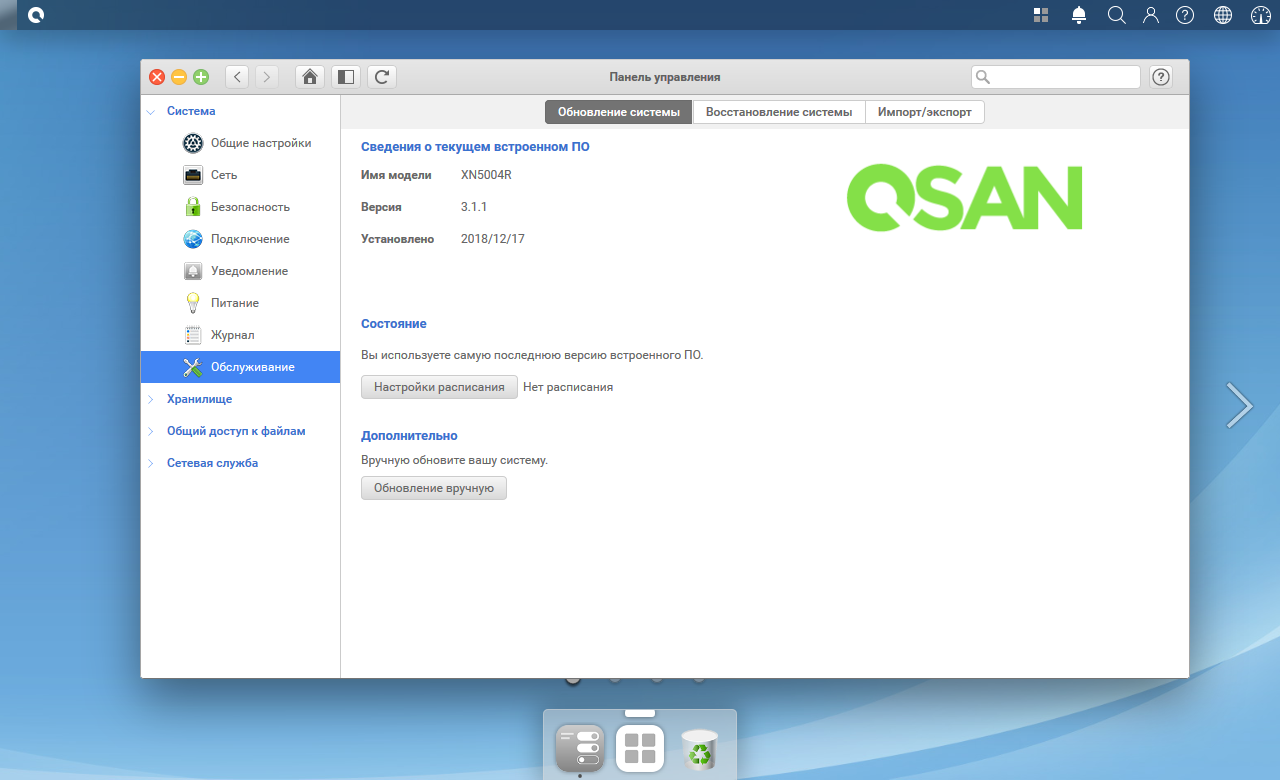
Task: Navigate forward with the right arrow
Action: [267, 76]
